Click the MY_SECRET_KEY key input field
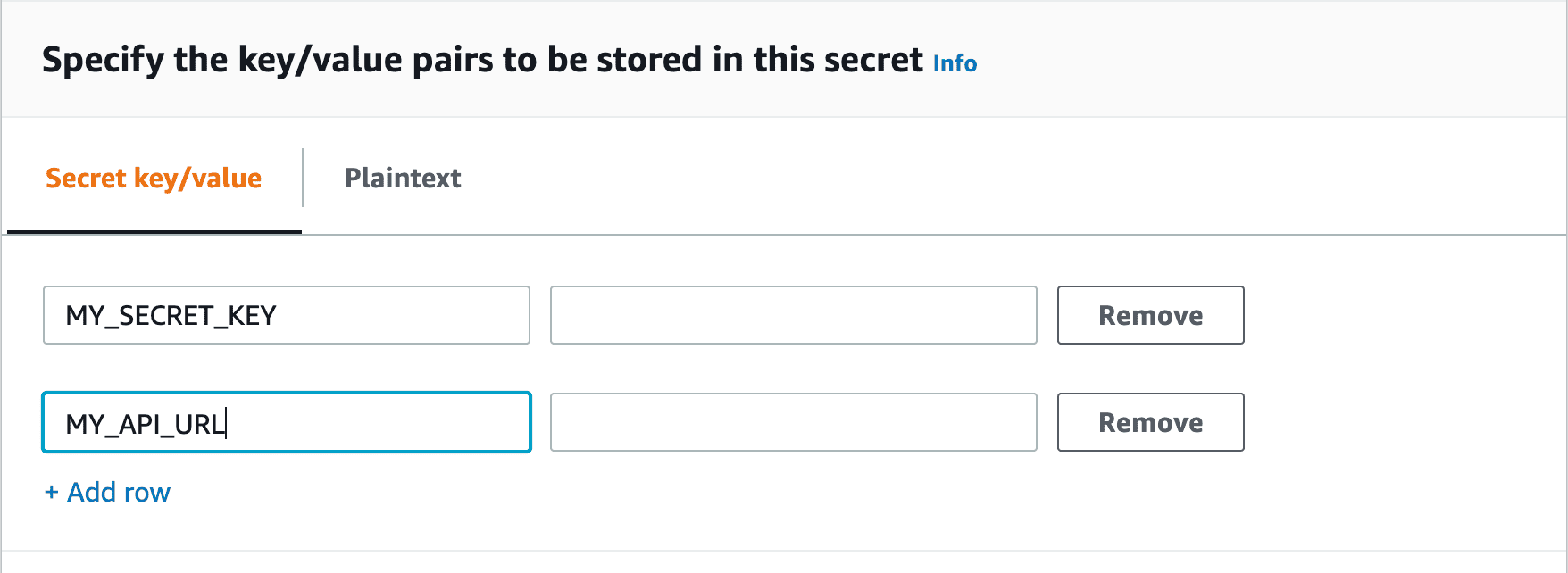This screenshot has height=573, width=1568. coord(286,315)
